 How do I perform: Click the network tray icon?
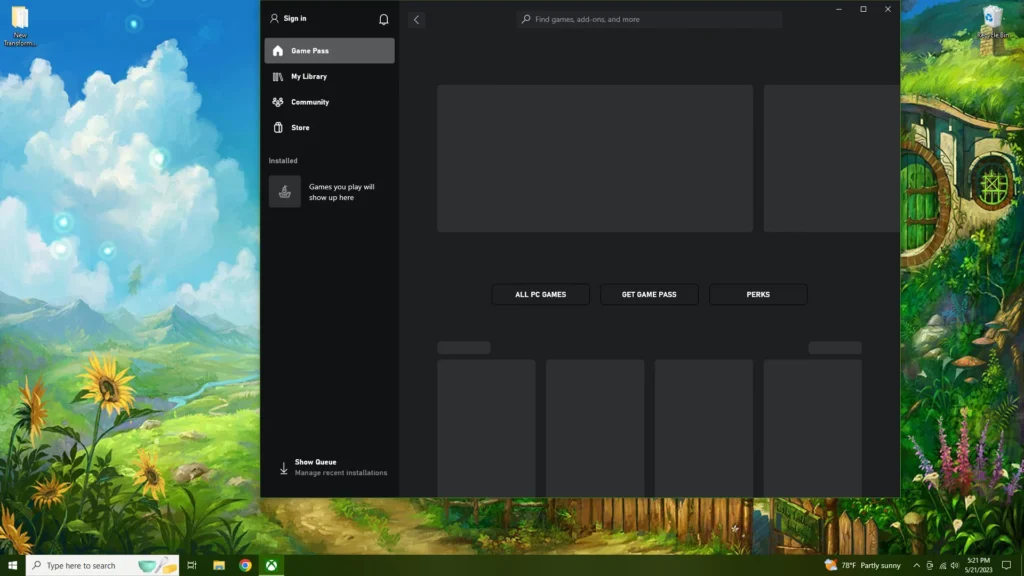pyautogui.click(x=942, y=566)
